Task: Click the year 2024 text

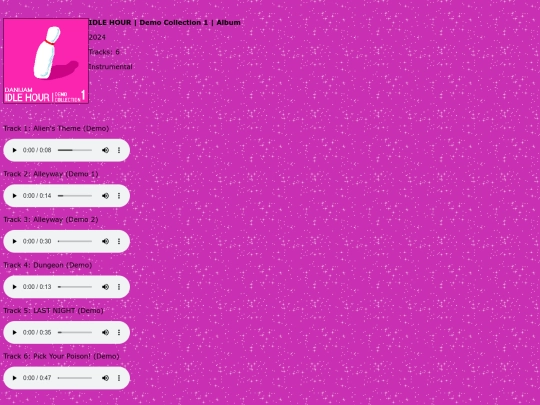Action: click(97, 37)
